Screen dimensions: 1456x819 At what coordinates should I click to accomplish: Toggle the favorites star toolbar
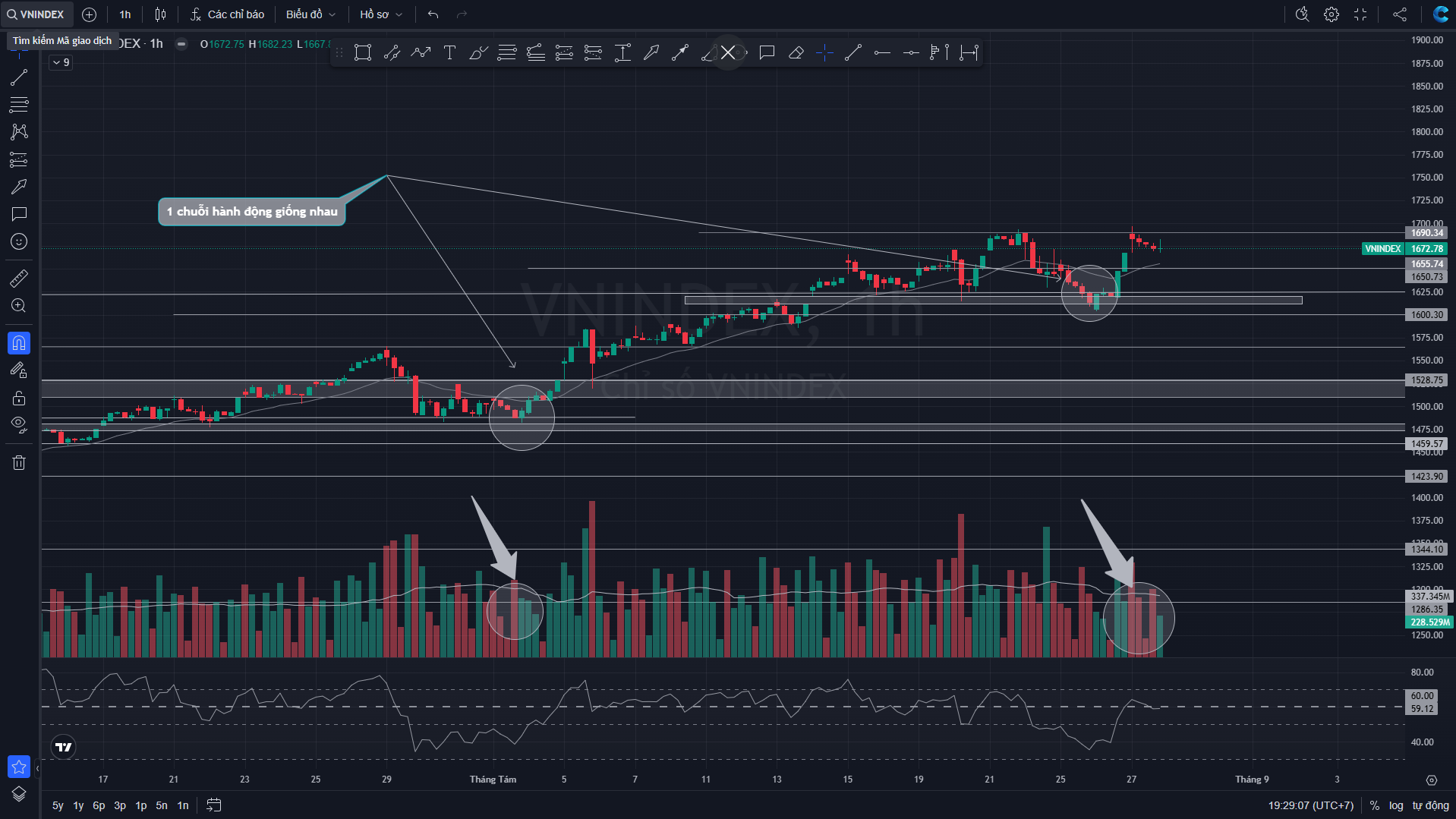click(19, 767)
